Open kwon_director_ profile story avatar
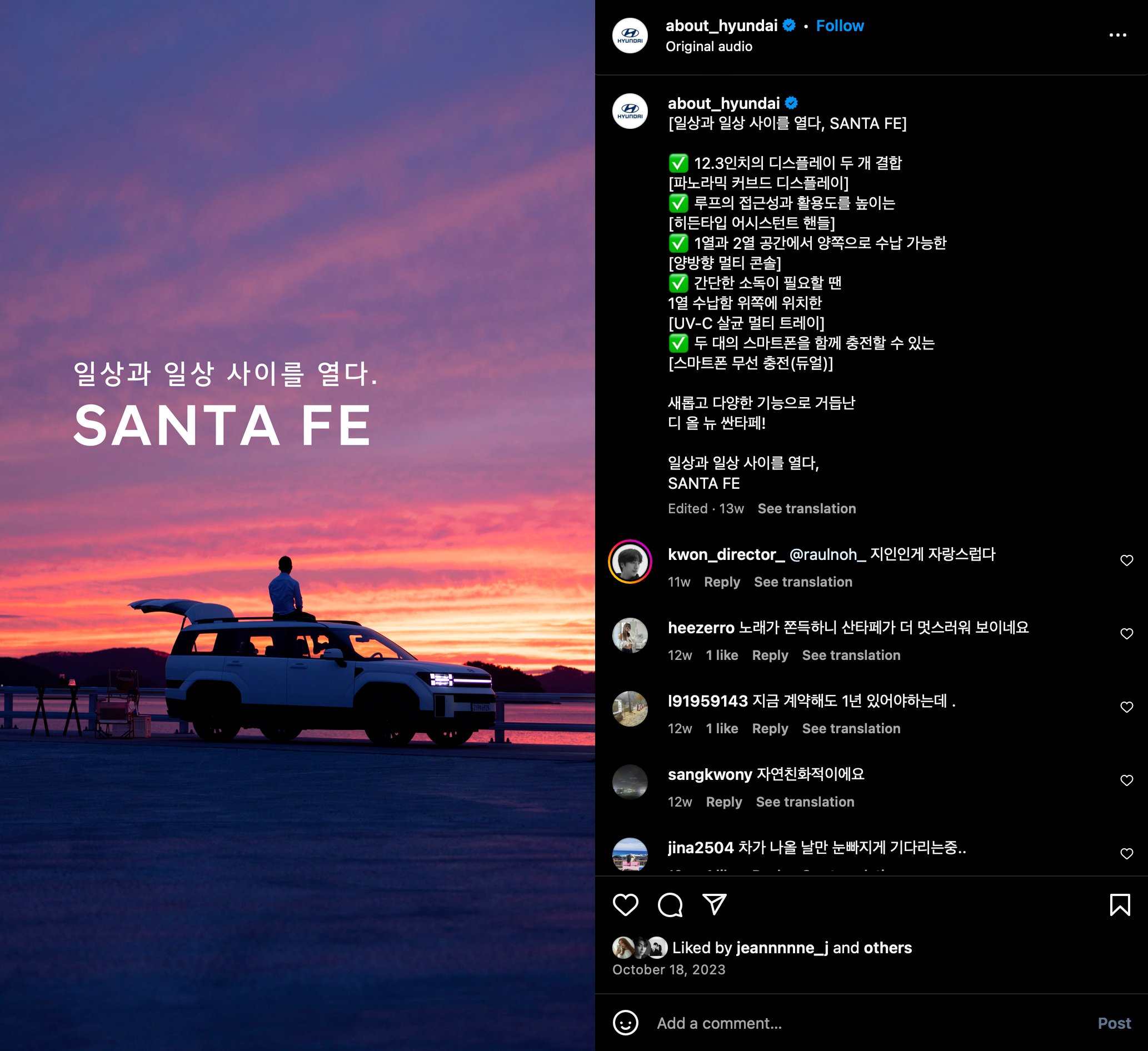Screen dimensions: 1148x1051 tap(630, 562)
